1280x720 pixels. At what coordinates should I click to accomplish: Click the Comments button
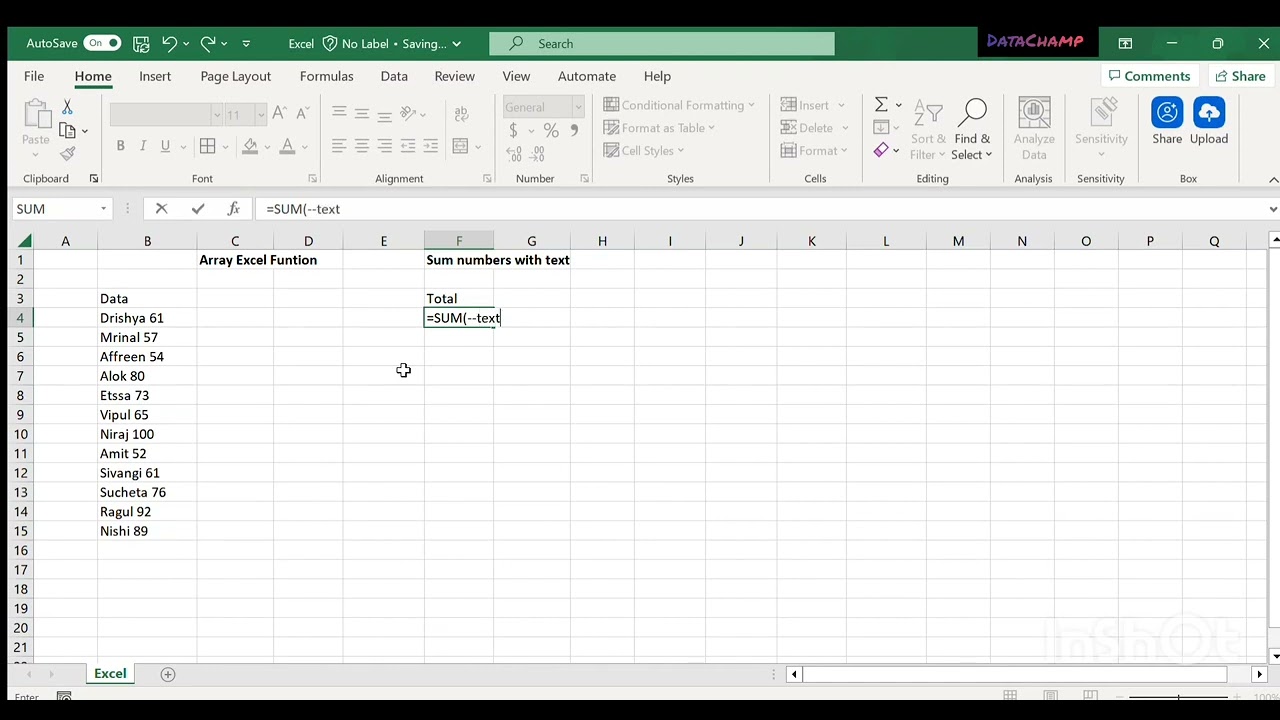point(1149,76)
